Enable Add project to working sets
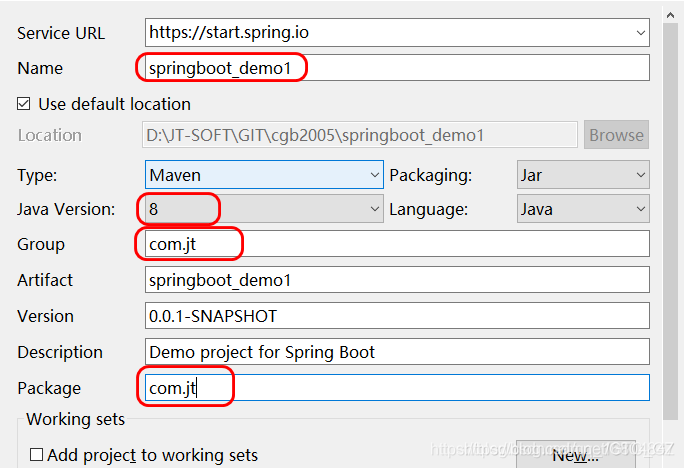684x468 pixels. point(36,455)
